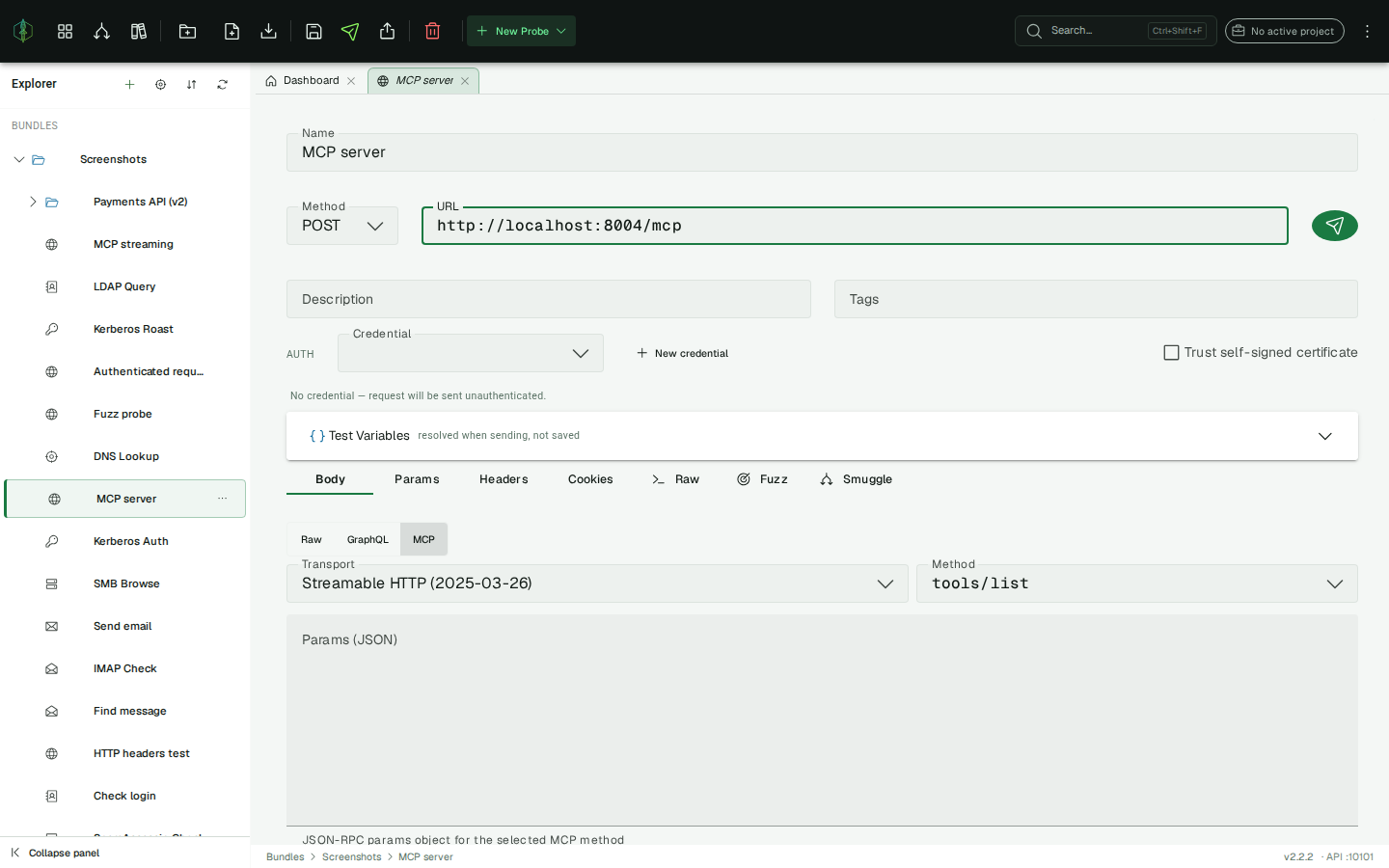Screen dimensions: 1389x868
Task: Open the Smuggle tab
Action: point(857,479)
